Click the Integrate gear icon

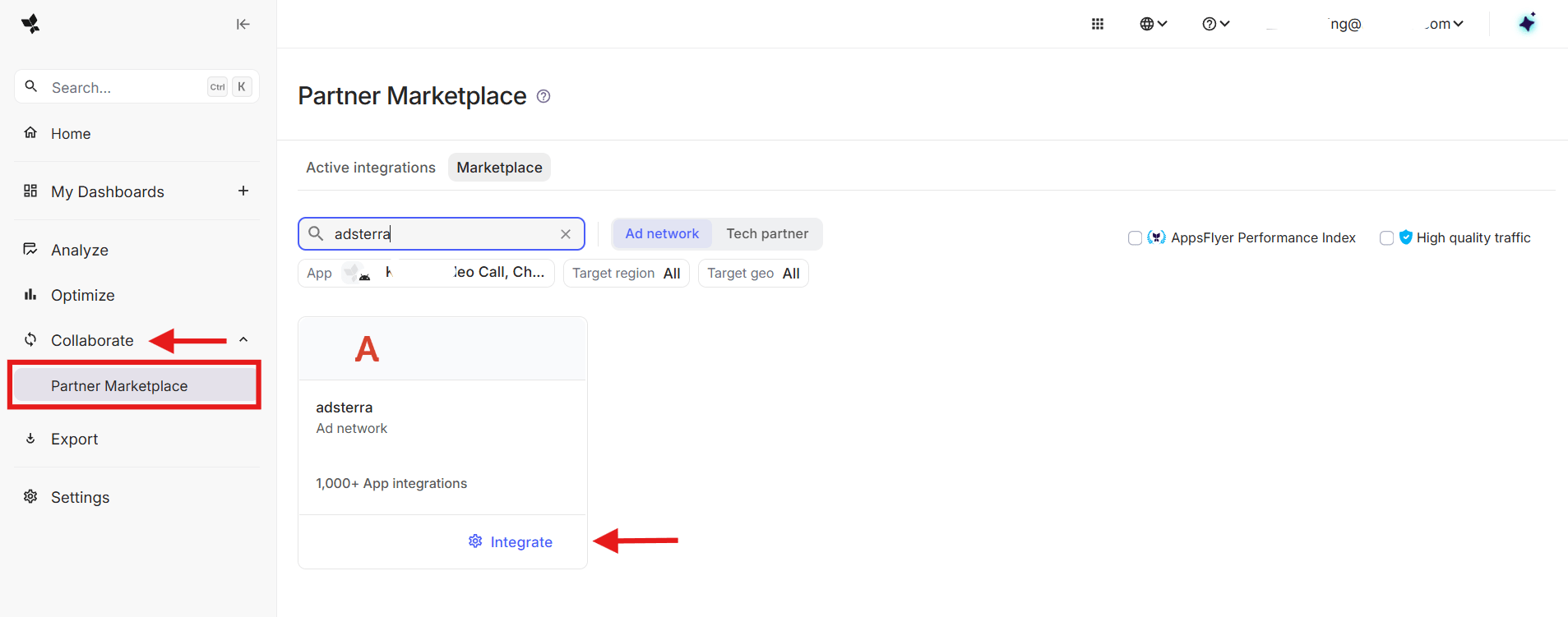[x=475, y=541]
